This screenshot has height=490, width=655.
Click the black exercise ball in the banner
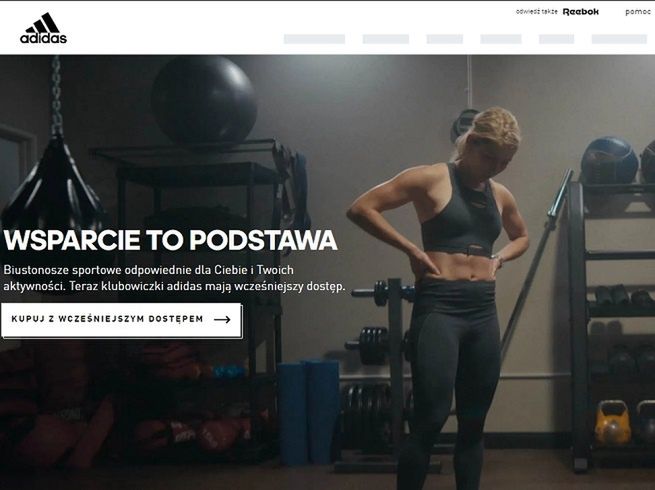click(x=204, y=100)
